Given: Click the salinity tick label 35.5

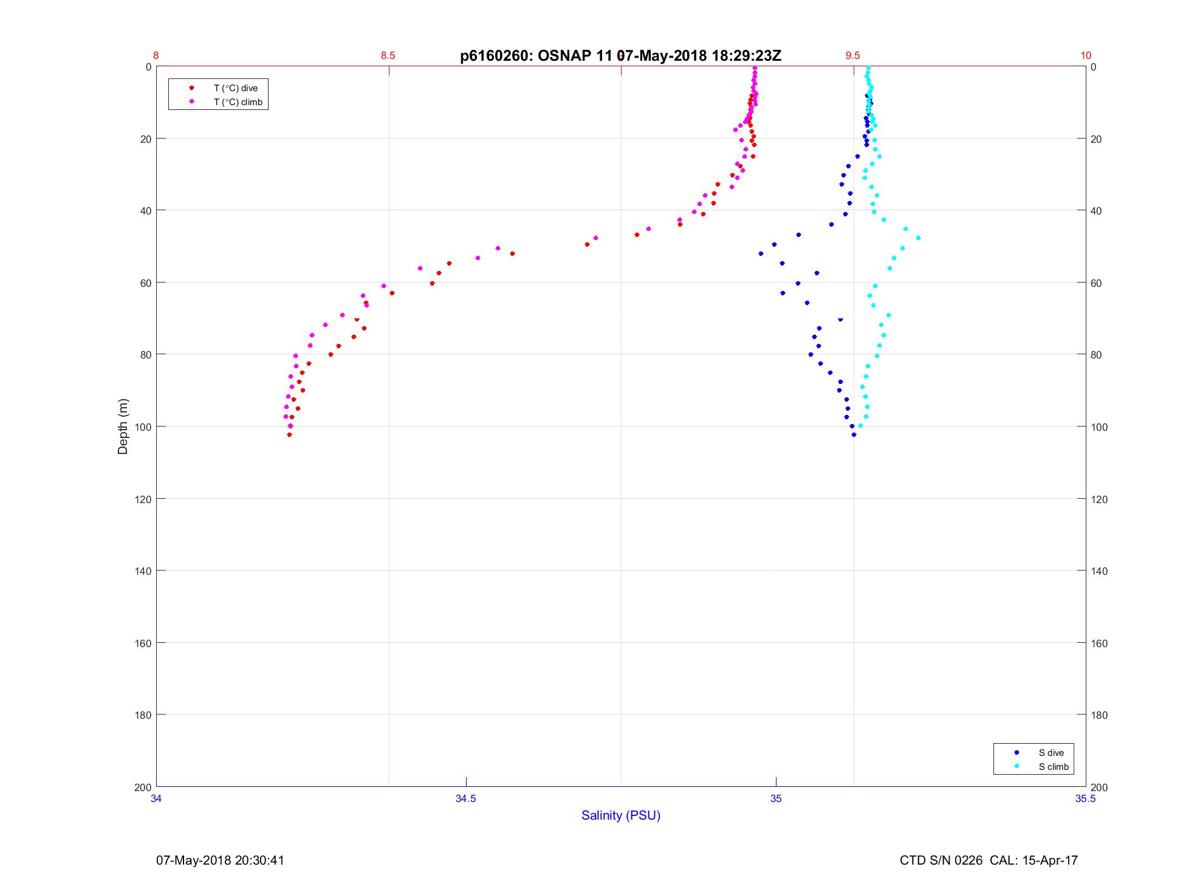Looking at the screenshot, I should point(1085,798).
